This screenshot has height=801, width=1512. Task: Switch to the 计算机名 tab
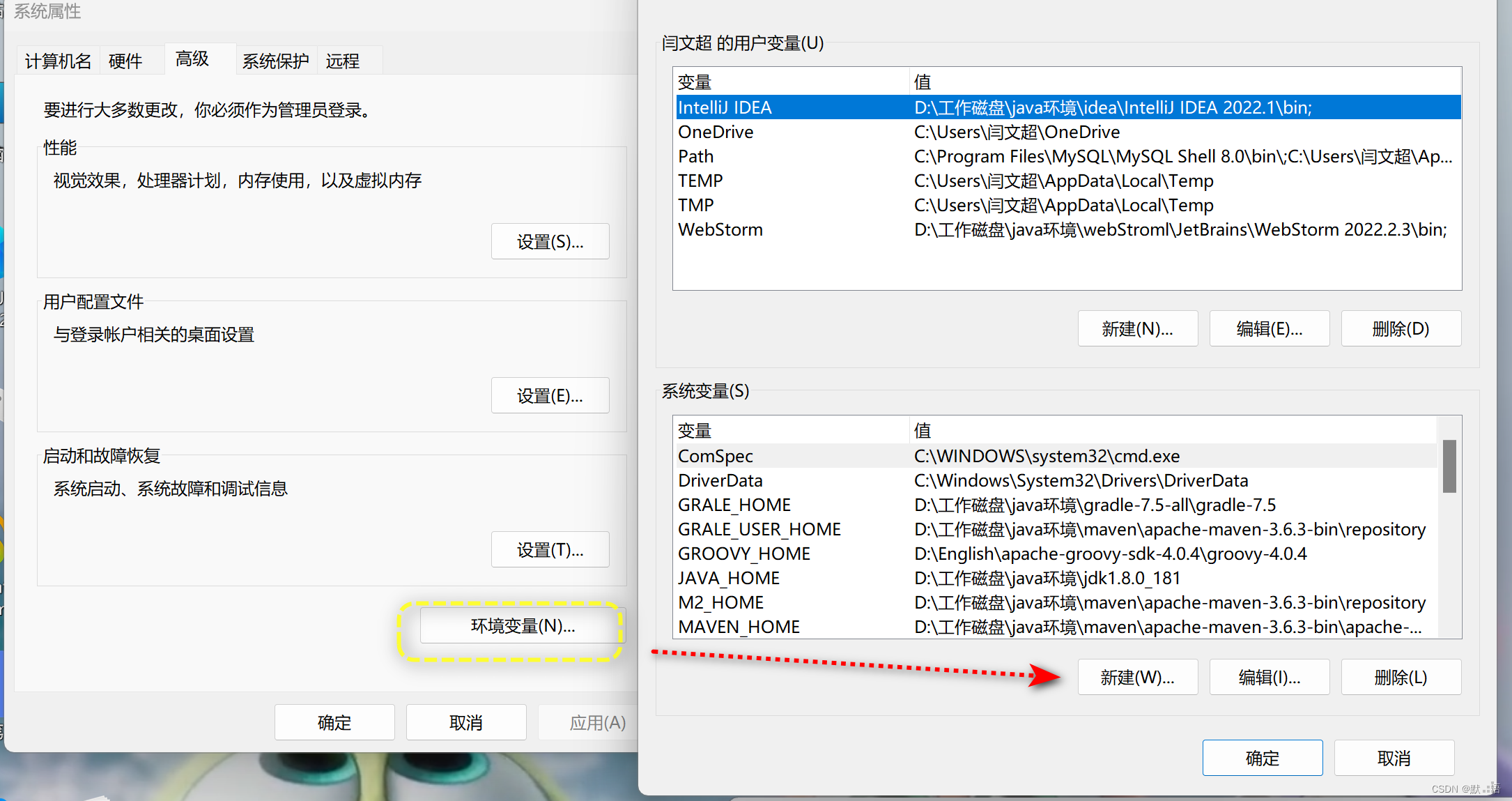click(58, 61)
